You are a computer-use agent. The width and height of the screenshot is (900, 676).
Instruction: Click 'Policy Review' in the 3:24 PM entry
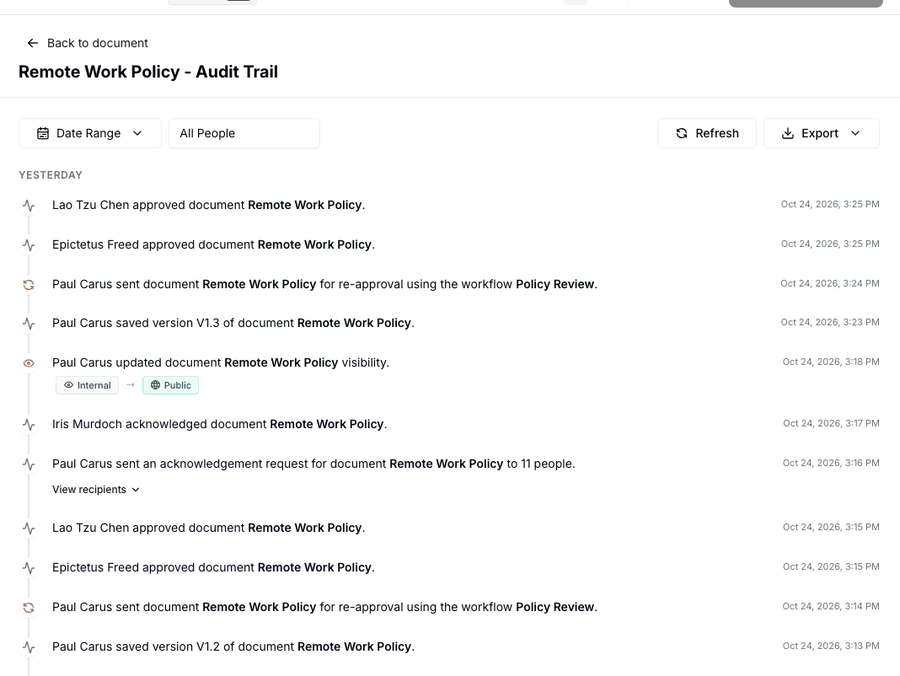[x=554, y=284]
